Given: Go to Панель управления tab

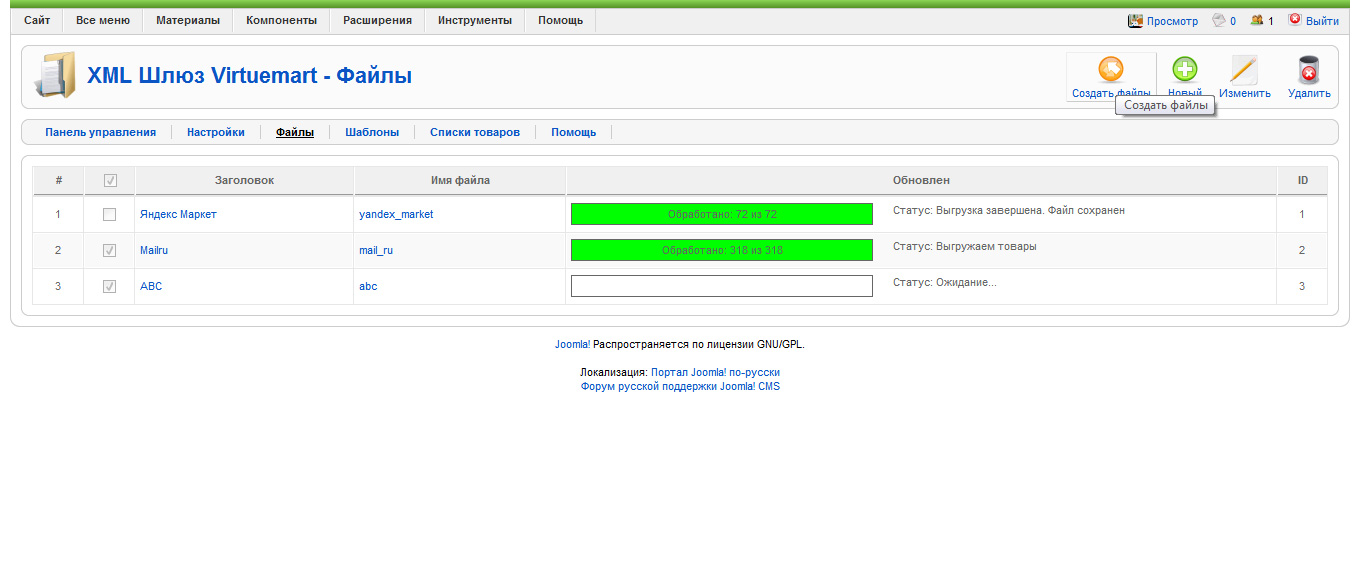Looking at the screenshot, I should point(100,132).
